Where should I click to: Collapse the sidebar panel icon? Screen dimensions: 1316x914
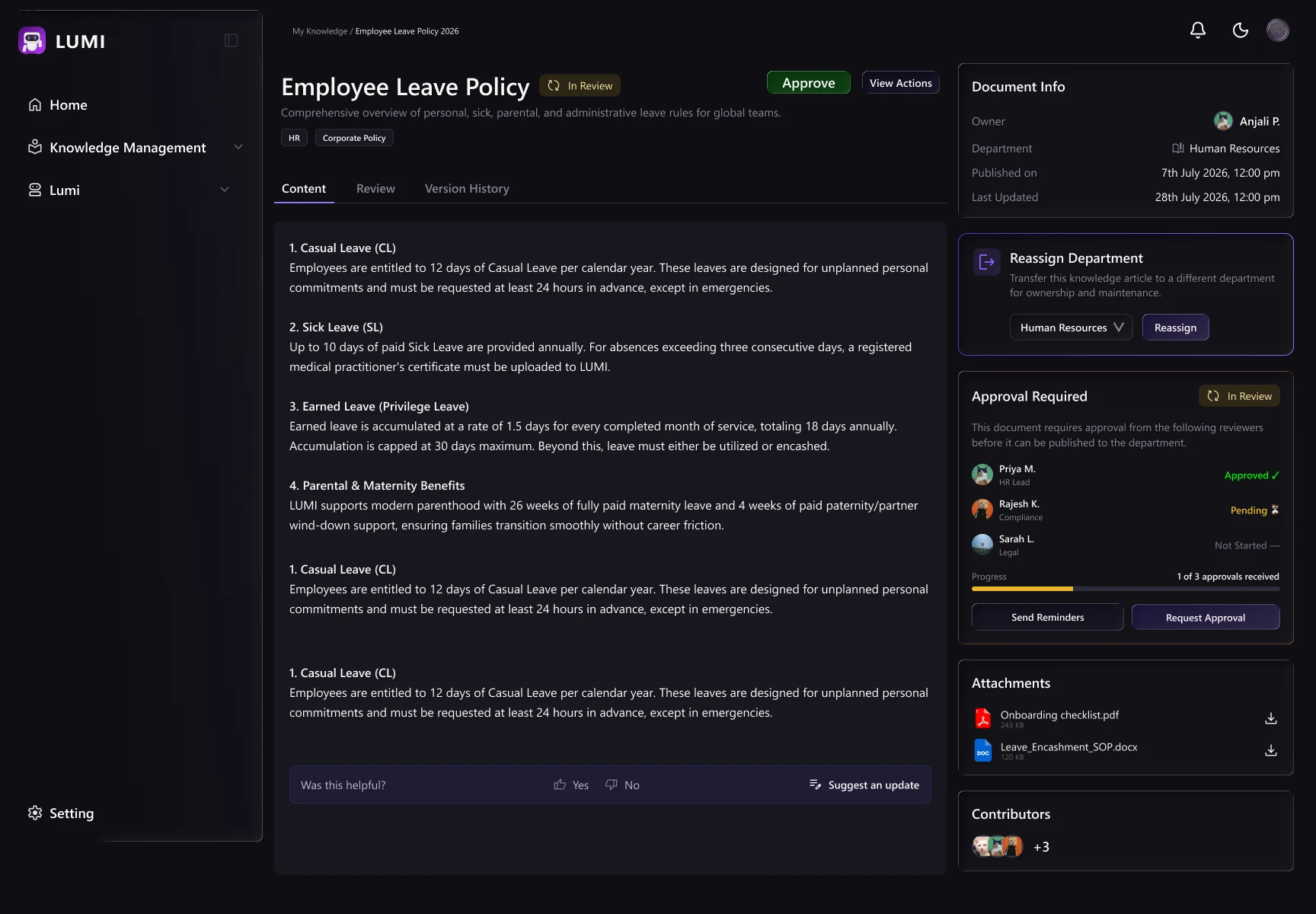(x=232, y=40)
